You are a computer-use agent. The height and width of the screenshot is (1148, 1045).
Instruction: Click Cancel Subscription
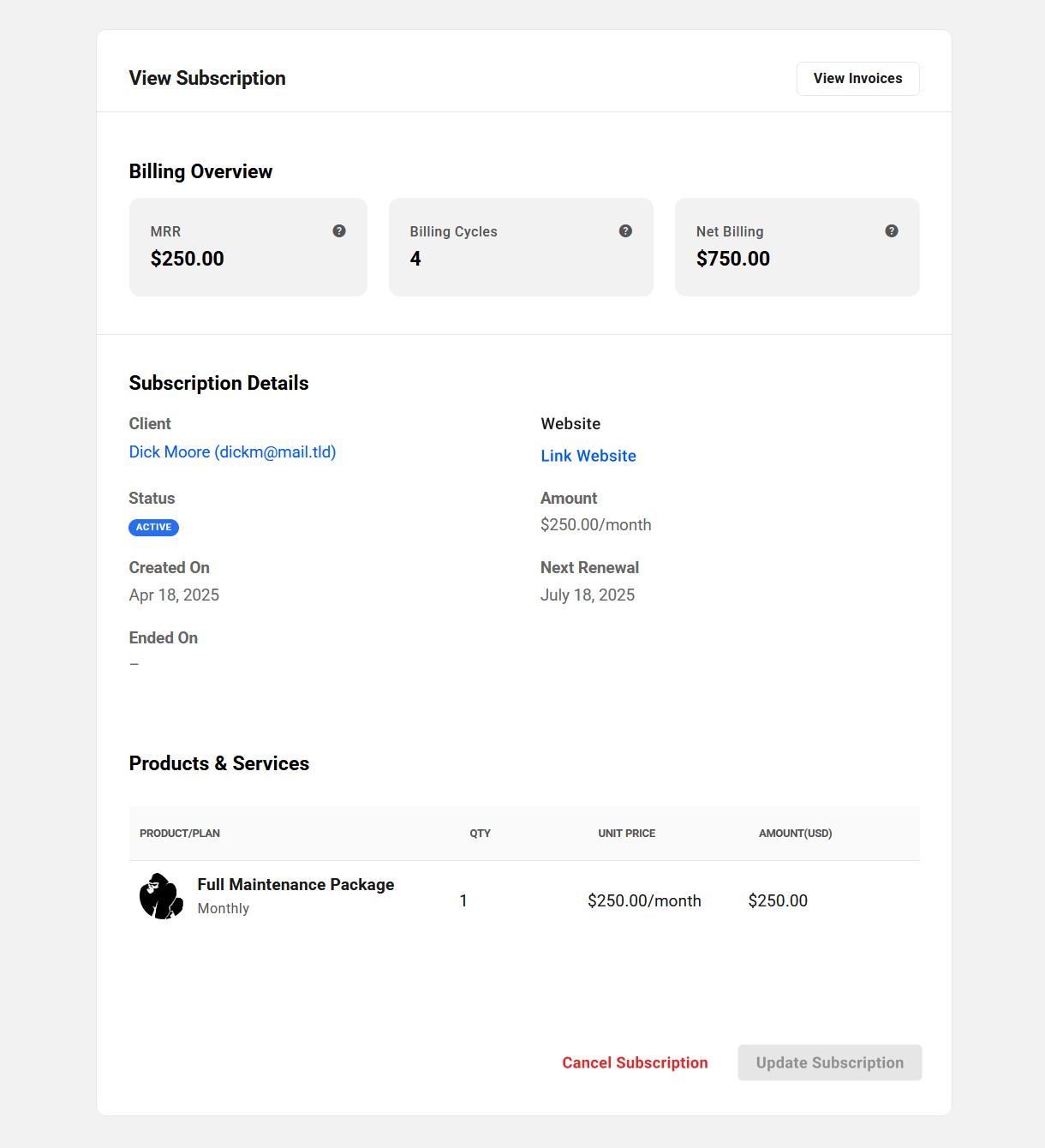point(635,1063)
